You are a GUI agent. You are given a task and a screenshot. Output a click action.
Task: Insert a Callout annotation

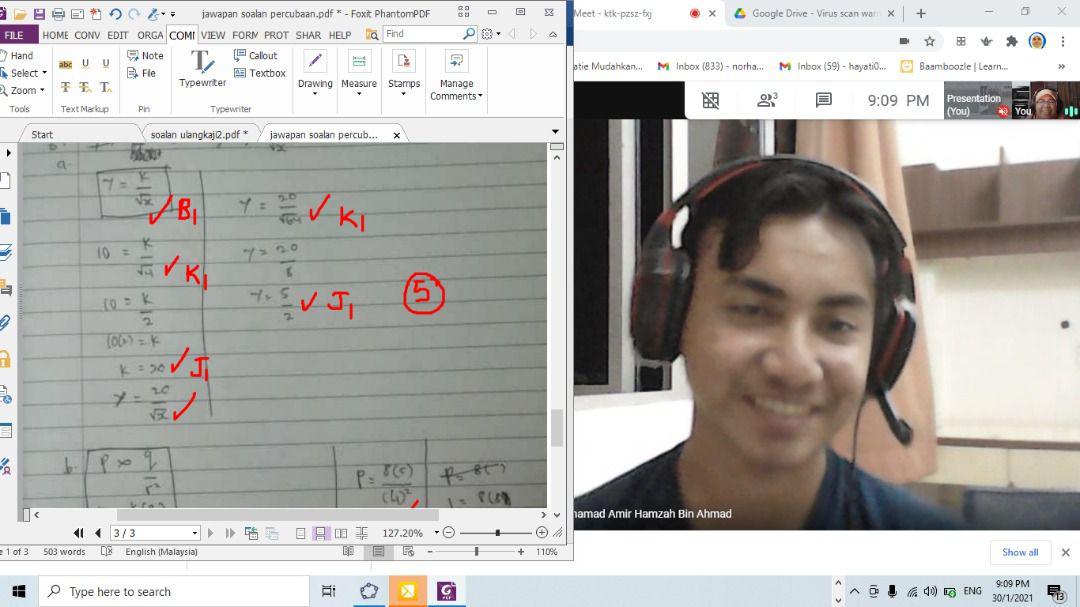point(256,55)
